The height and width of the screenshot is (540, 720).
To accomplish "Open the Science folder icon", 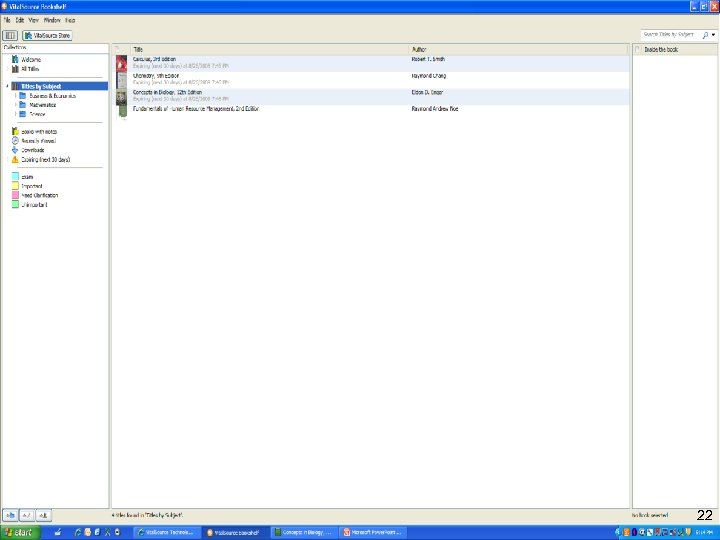I will 22,114.
